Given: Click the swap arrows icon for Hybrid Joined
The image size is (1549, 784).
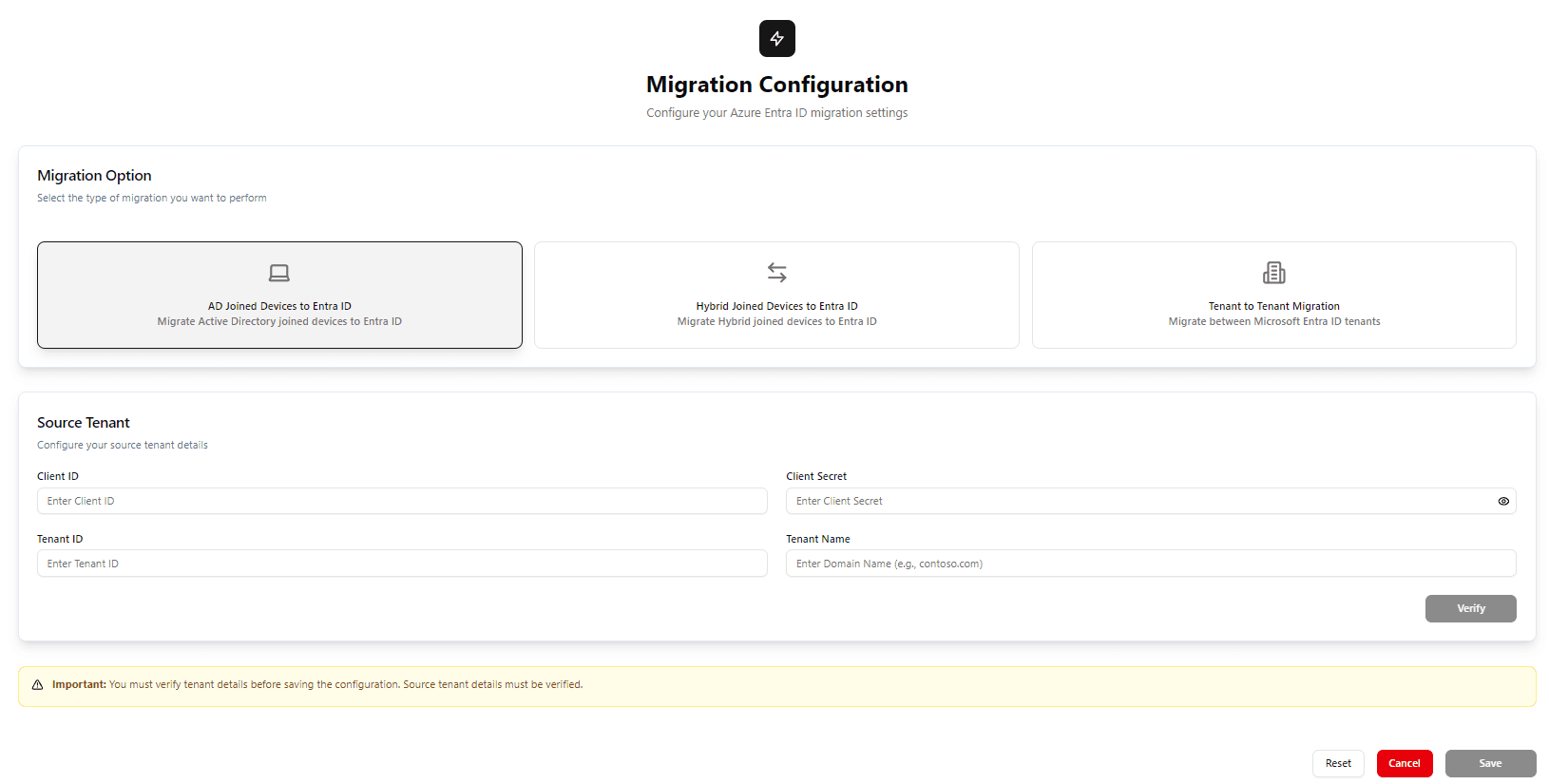Looking at the screenshot, I should (x=776, y=273).
